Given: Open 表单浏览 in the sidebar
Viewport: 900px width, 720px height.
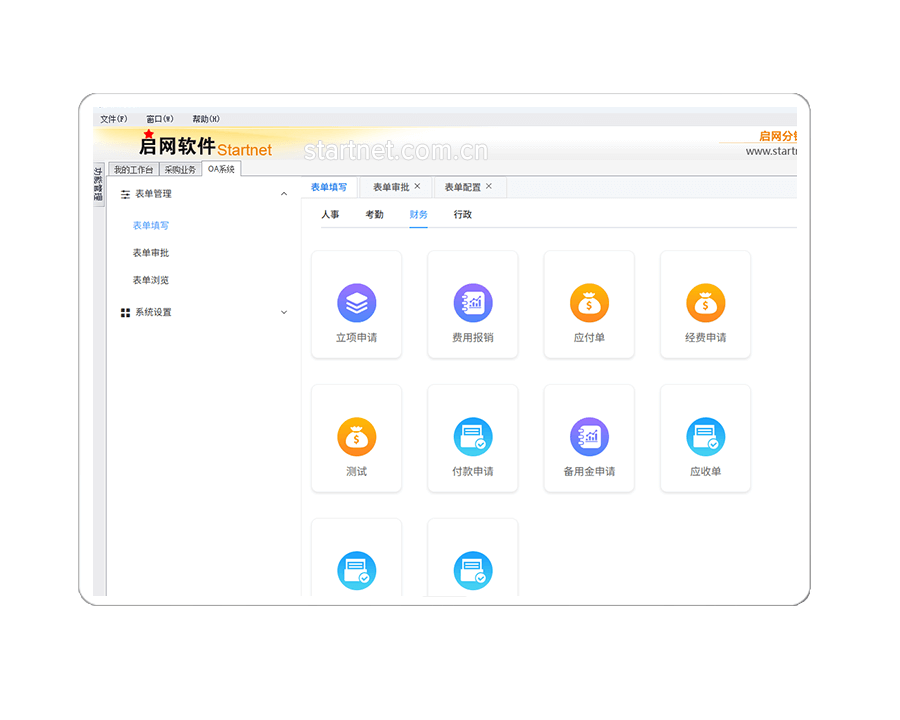Looking at the screenshot, I should [151, 280].
